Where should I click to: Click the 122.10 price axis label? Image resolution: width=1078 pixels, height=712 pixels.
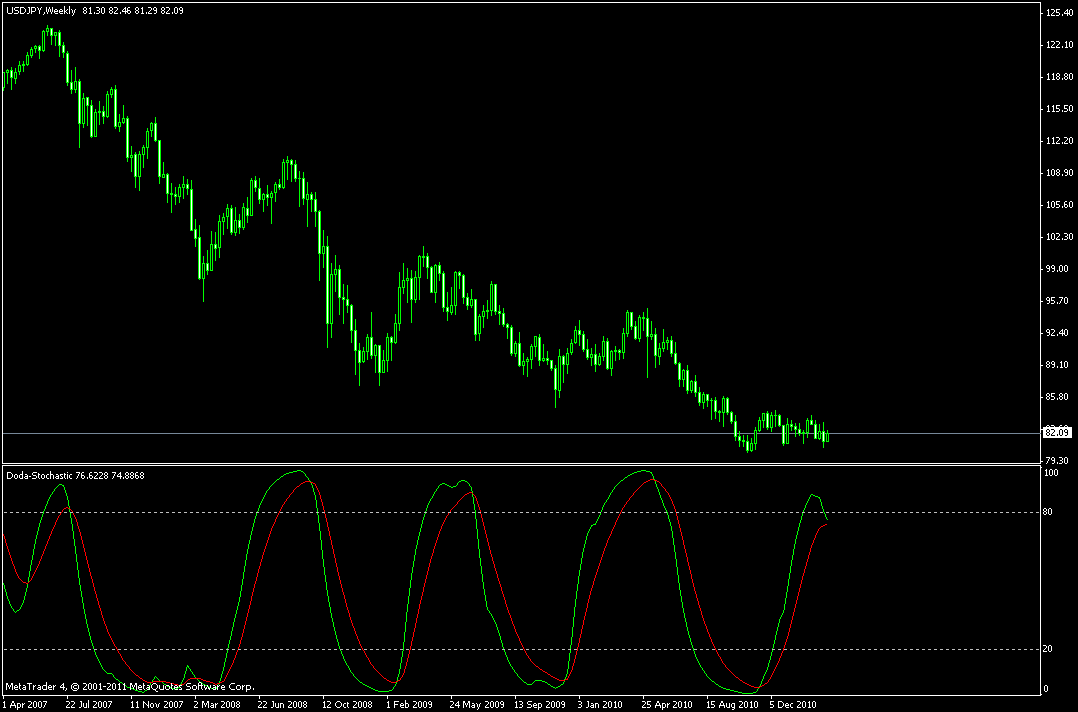click(x=1058, y=45)
